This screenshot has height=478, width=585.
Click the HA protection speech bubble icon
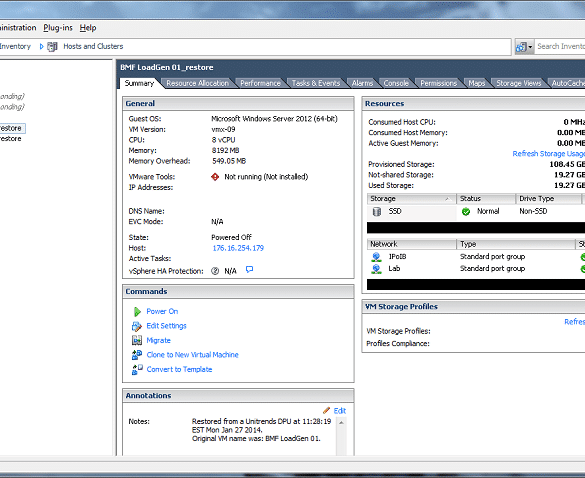click(250, 269)
